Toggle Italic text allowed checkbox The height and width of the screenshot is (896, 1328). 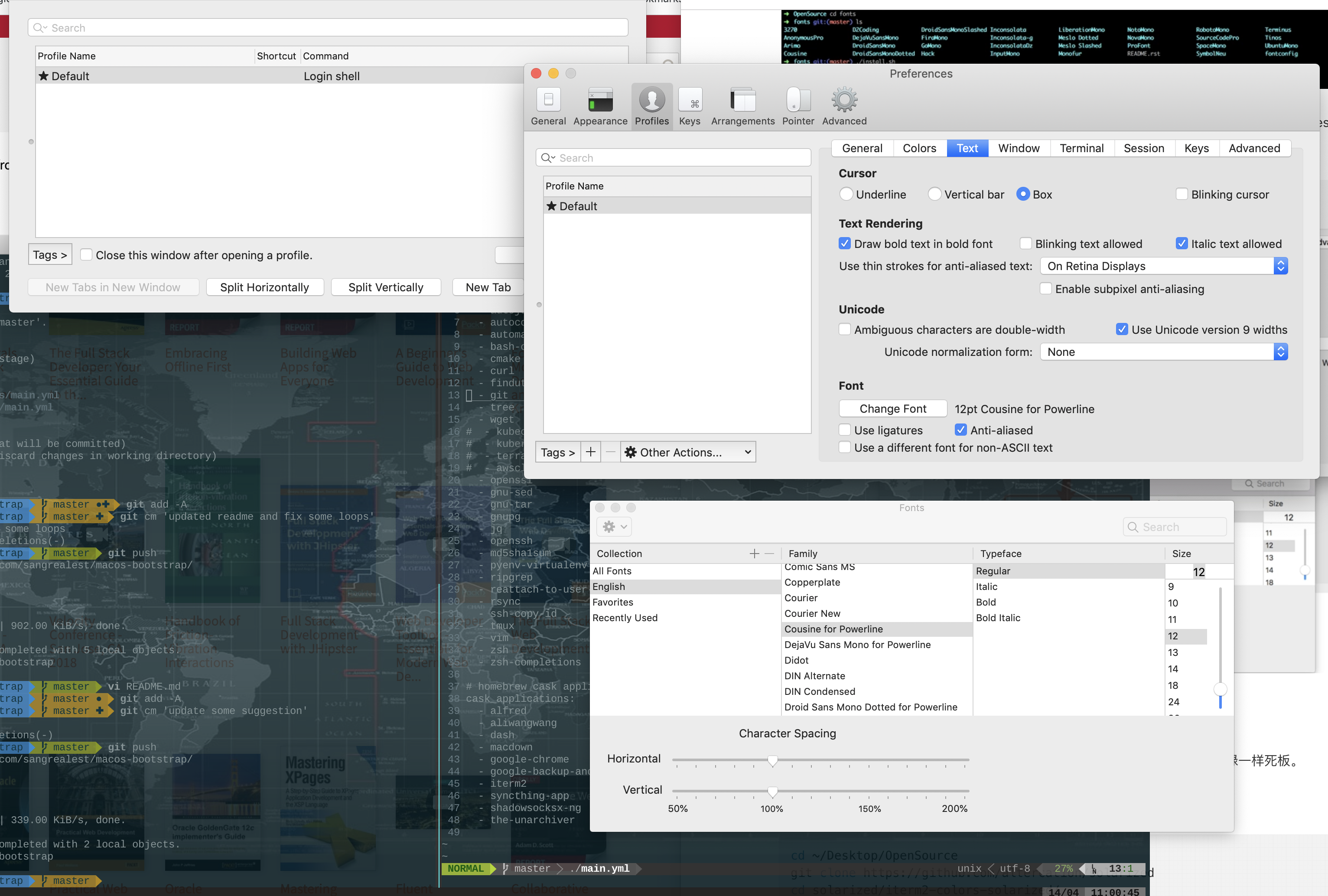tap(1182, 244)
